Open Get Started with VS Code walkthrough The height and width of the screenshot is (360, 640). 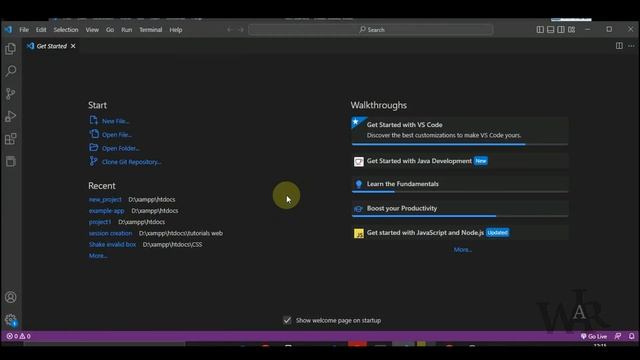point(460,131)
